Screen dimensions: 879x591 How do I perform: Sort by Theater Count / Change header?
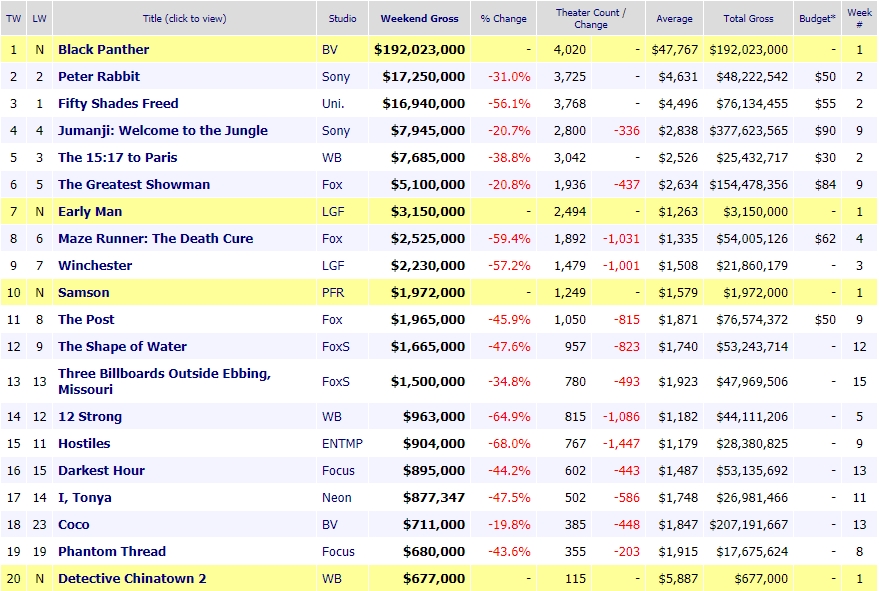pyautogui.click(x=591, y=19)
